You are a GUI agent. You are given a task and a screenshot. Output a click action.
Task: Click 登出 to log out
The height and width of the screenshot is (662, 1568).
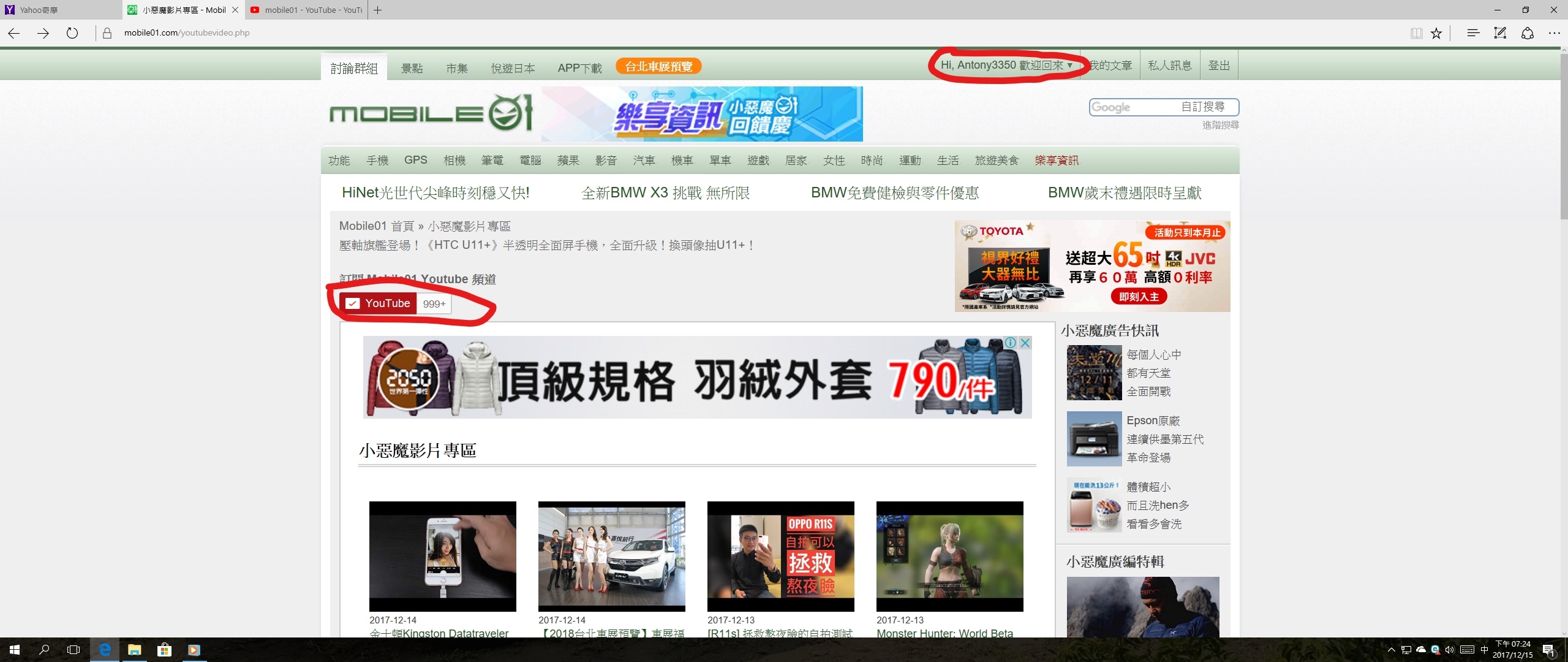coord(1219,66)
